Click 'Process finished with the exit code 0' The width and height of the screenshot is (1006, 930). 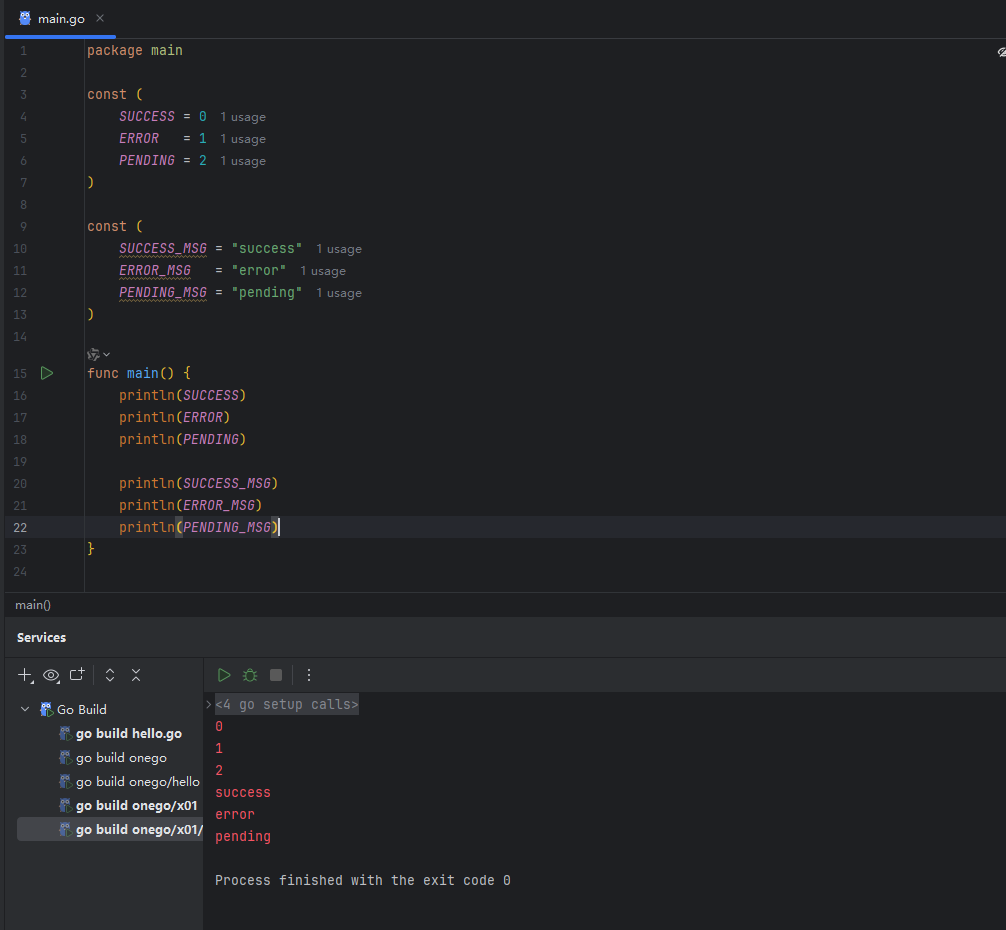(362, 881)
